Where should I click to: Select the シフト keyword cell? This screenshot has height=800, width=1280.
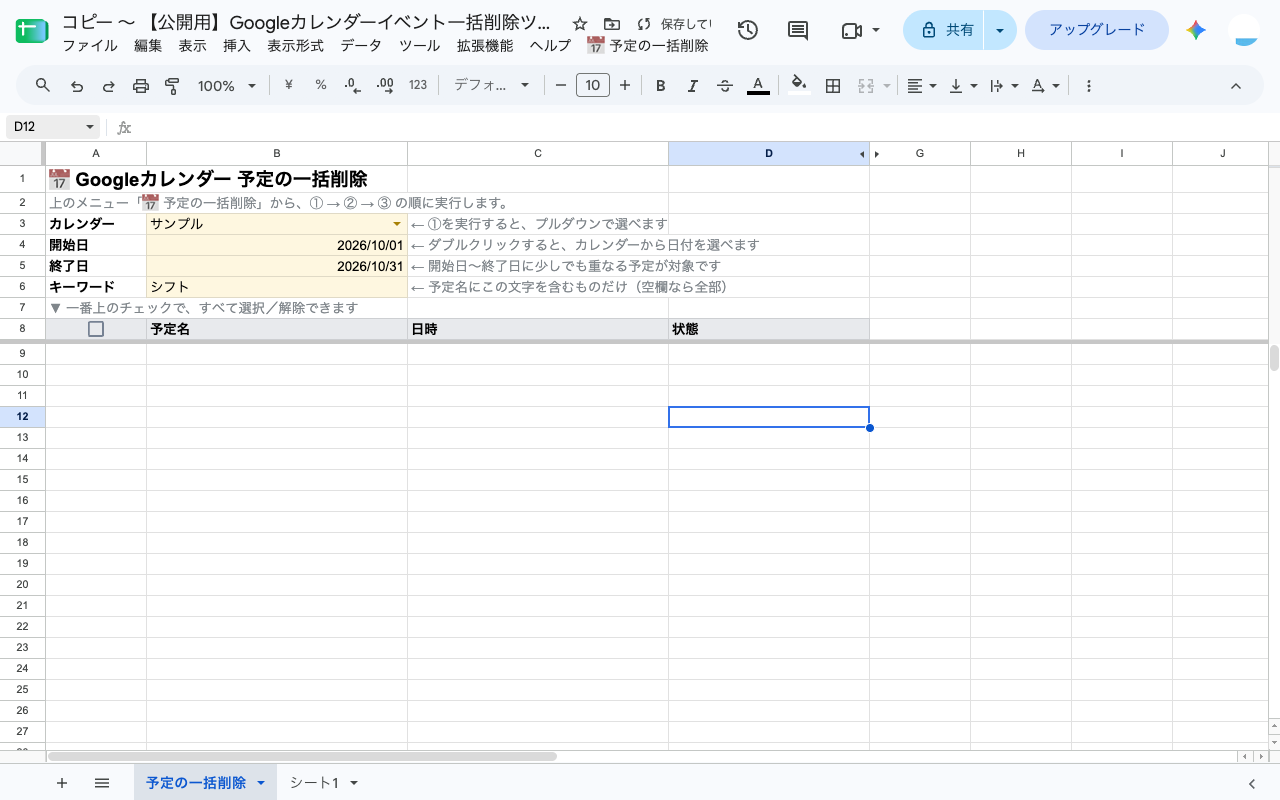277,287
